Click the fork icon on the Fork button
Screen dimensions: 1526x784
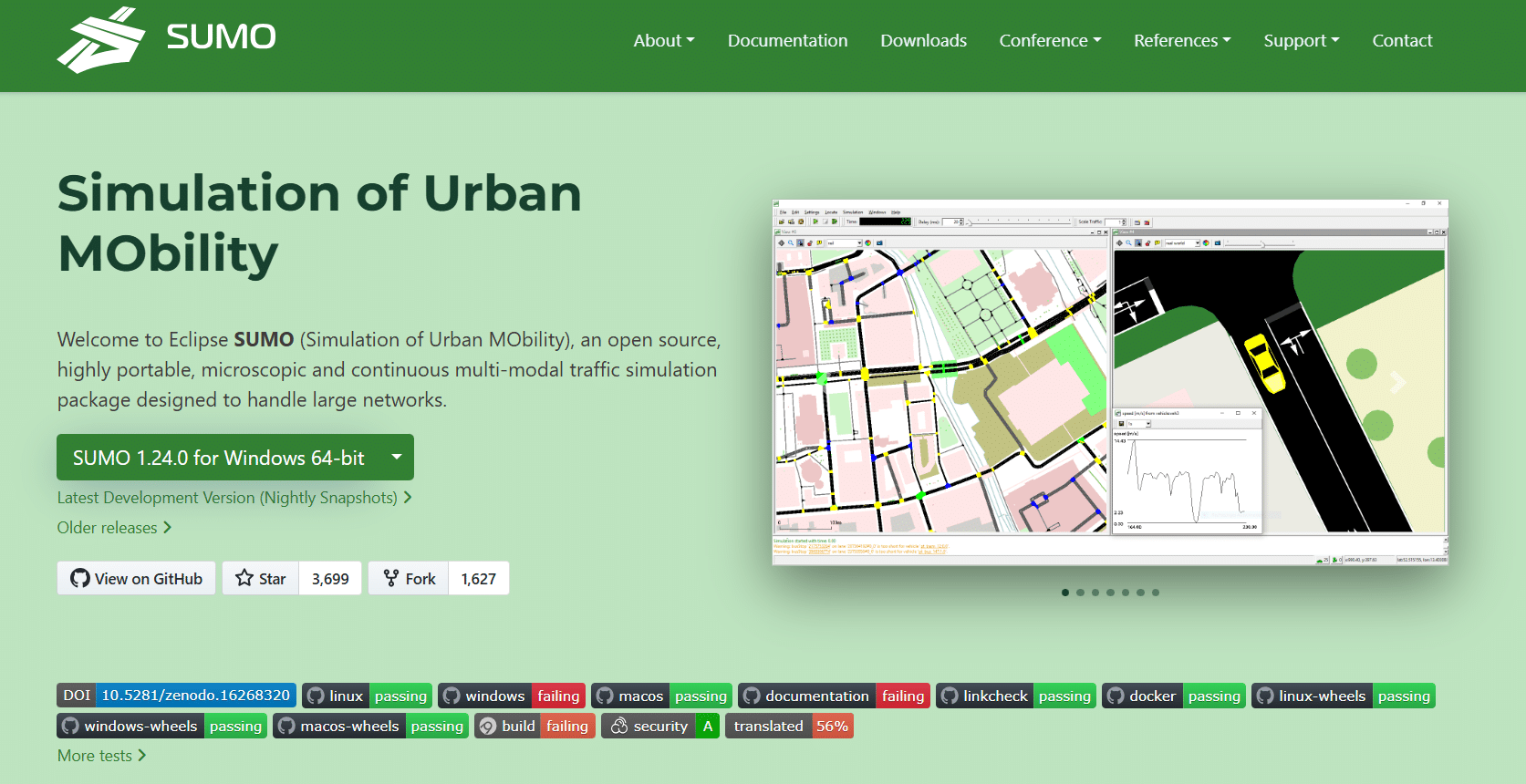pyautogui.click(x=391, y=578)
